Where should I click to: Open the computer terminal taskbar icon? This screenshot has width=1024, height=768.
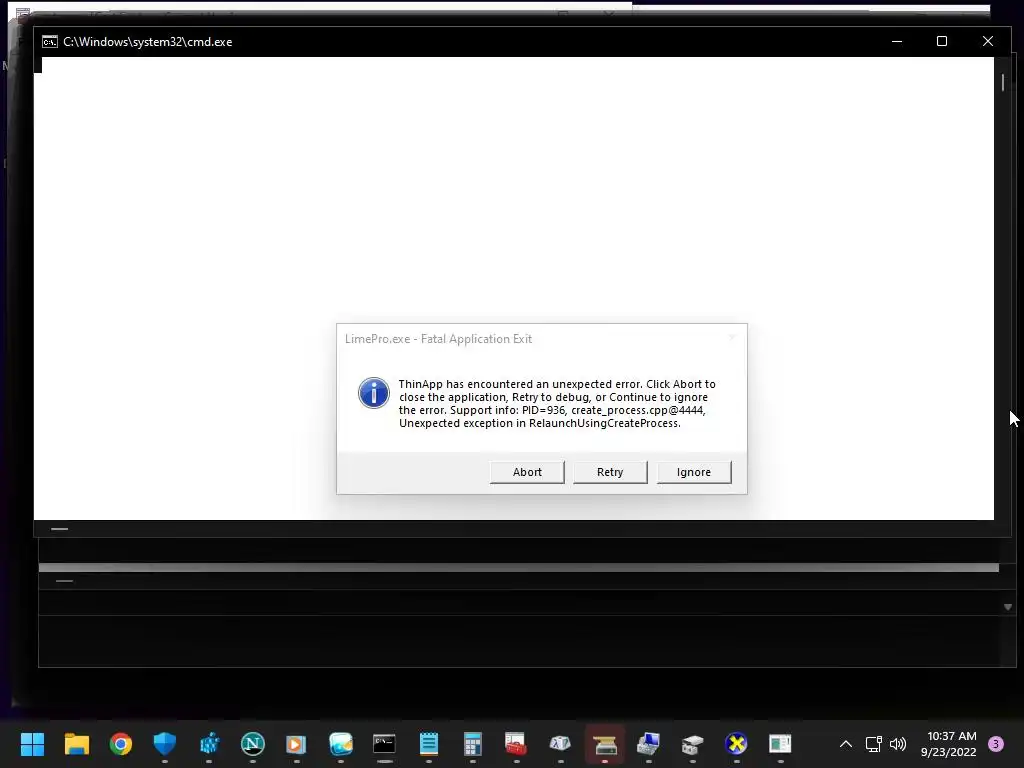pos(648,744)
